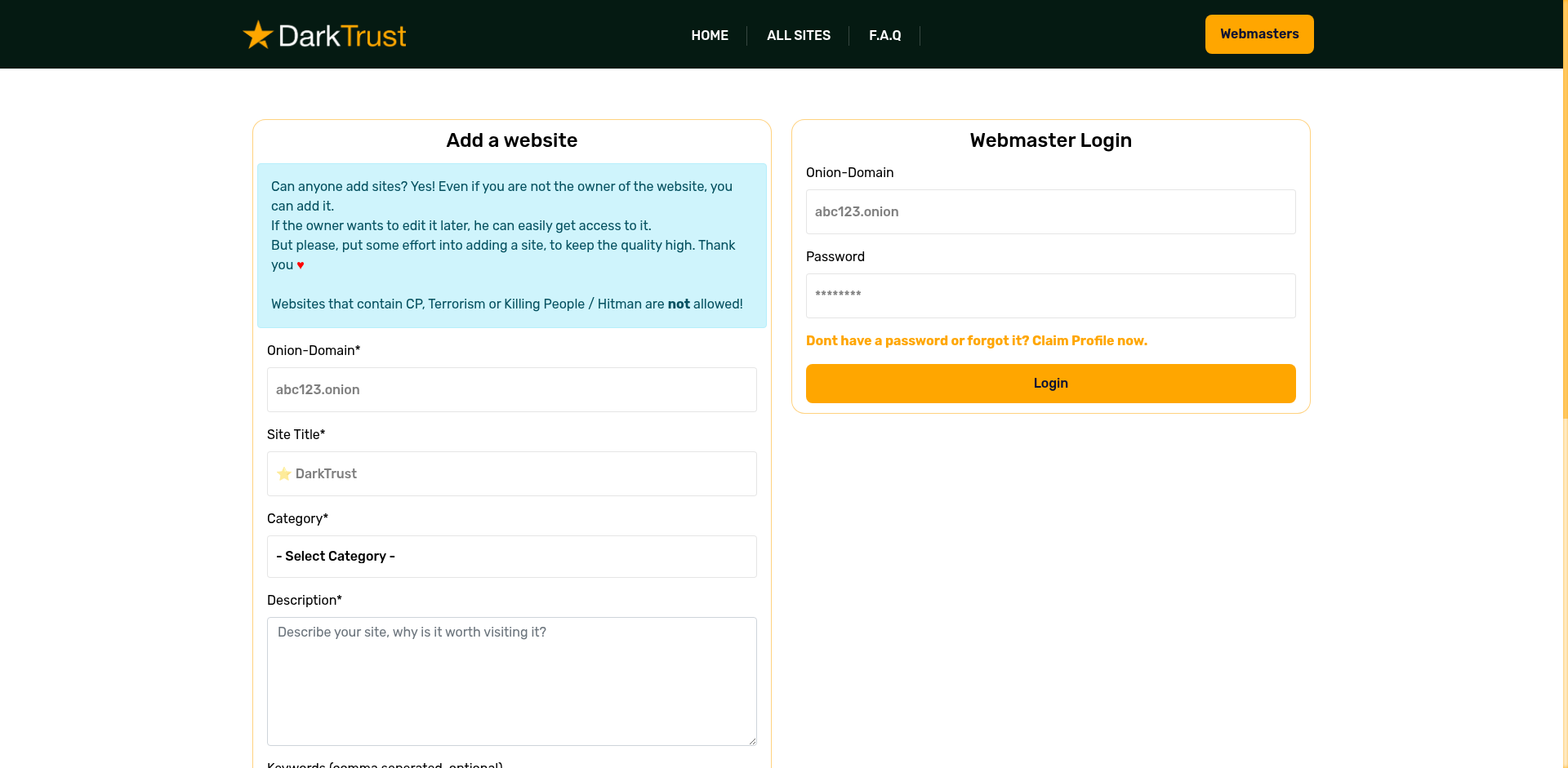Open the ALL SITES page
Viewport: 1568px width, 768px height.
coord(798,35)
